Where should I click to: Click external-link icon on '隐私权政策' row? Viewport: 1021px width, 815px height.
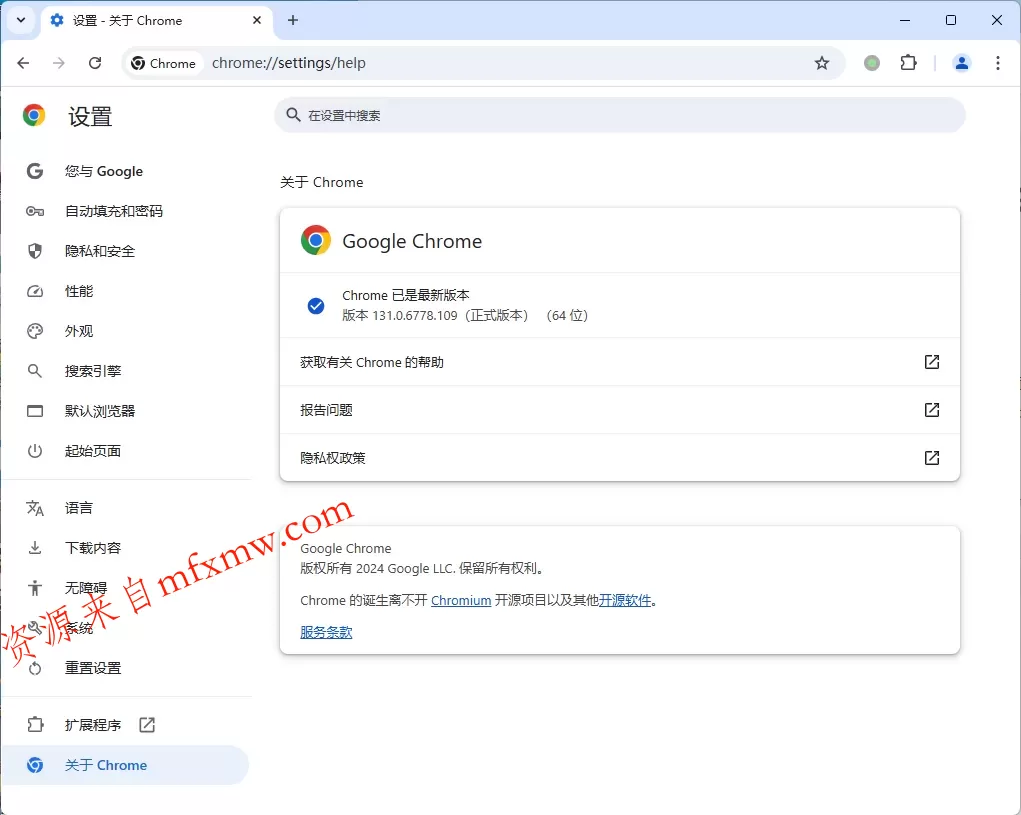tap(932, 458)
